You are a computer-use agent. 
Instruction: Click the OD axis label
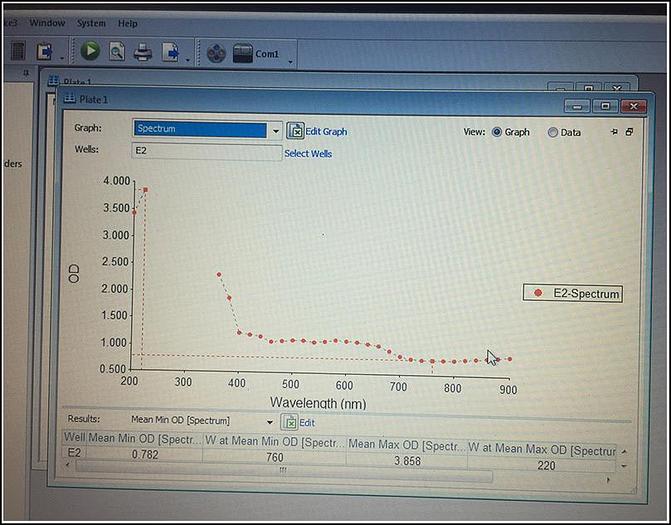(74, 273)
